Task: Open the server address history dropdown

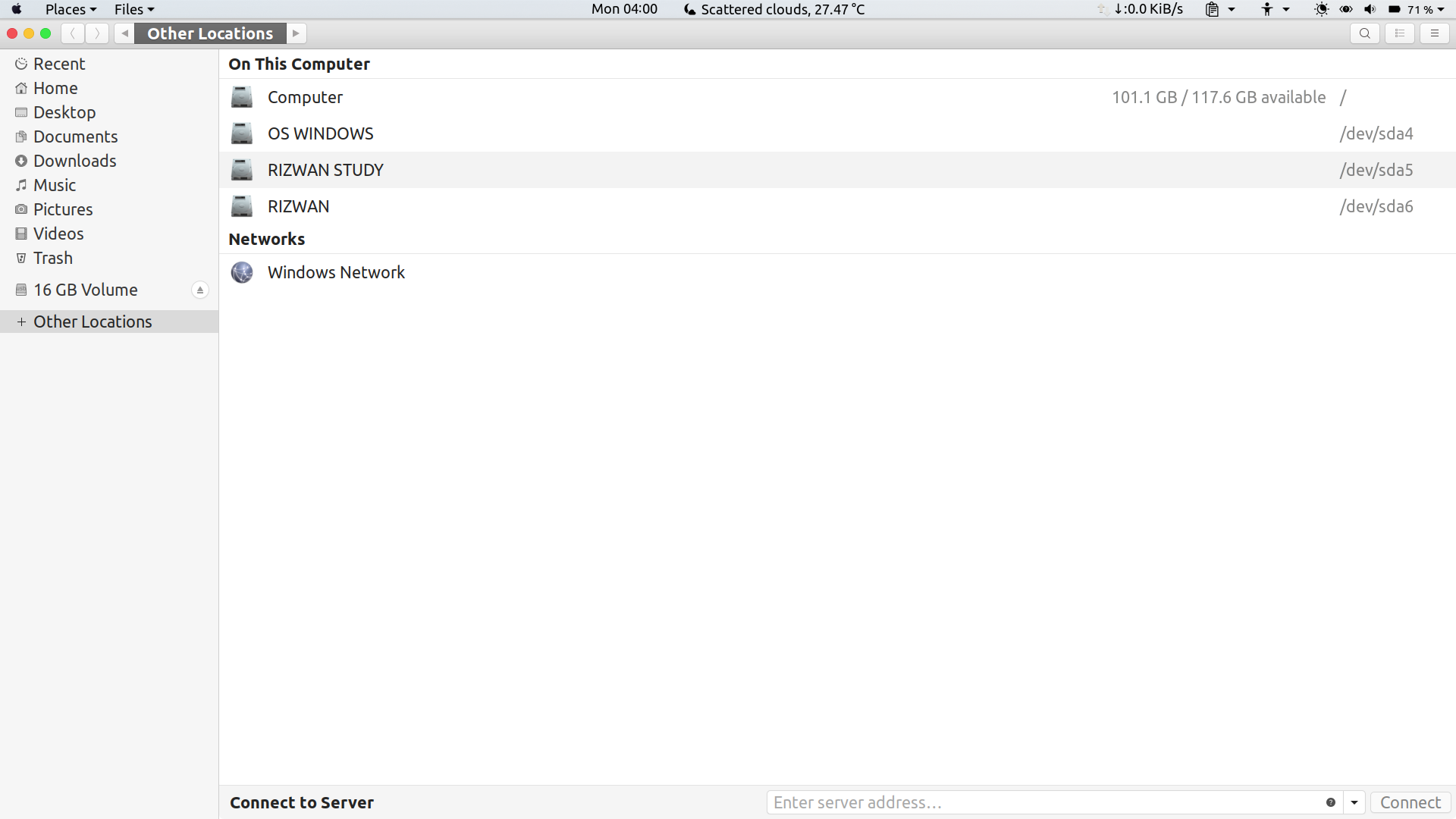Action: [1354, 802]
